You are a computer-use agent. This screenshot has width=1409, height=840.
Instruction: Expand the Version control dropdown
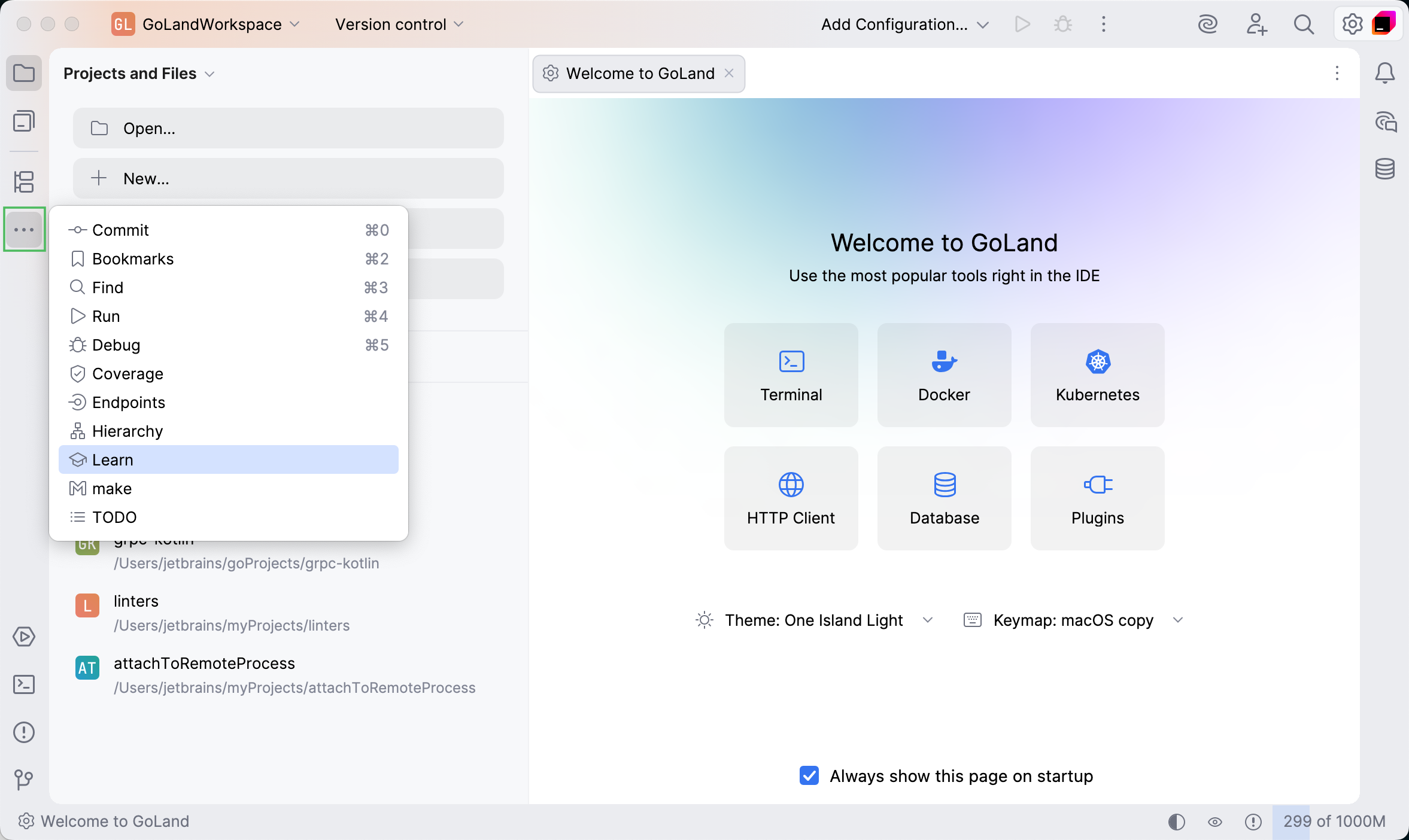click(399, 25)
